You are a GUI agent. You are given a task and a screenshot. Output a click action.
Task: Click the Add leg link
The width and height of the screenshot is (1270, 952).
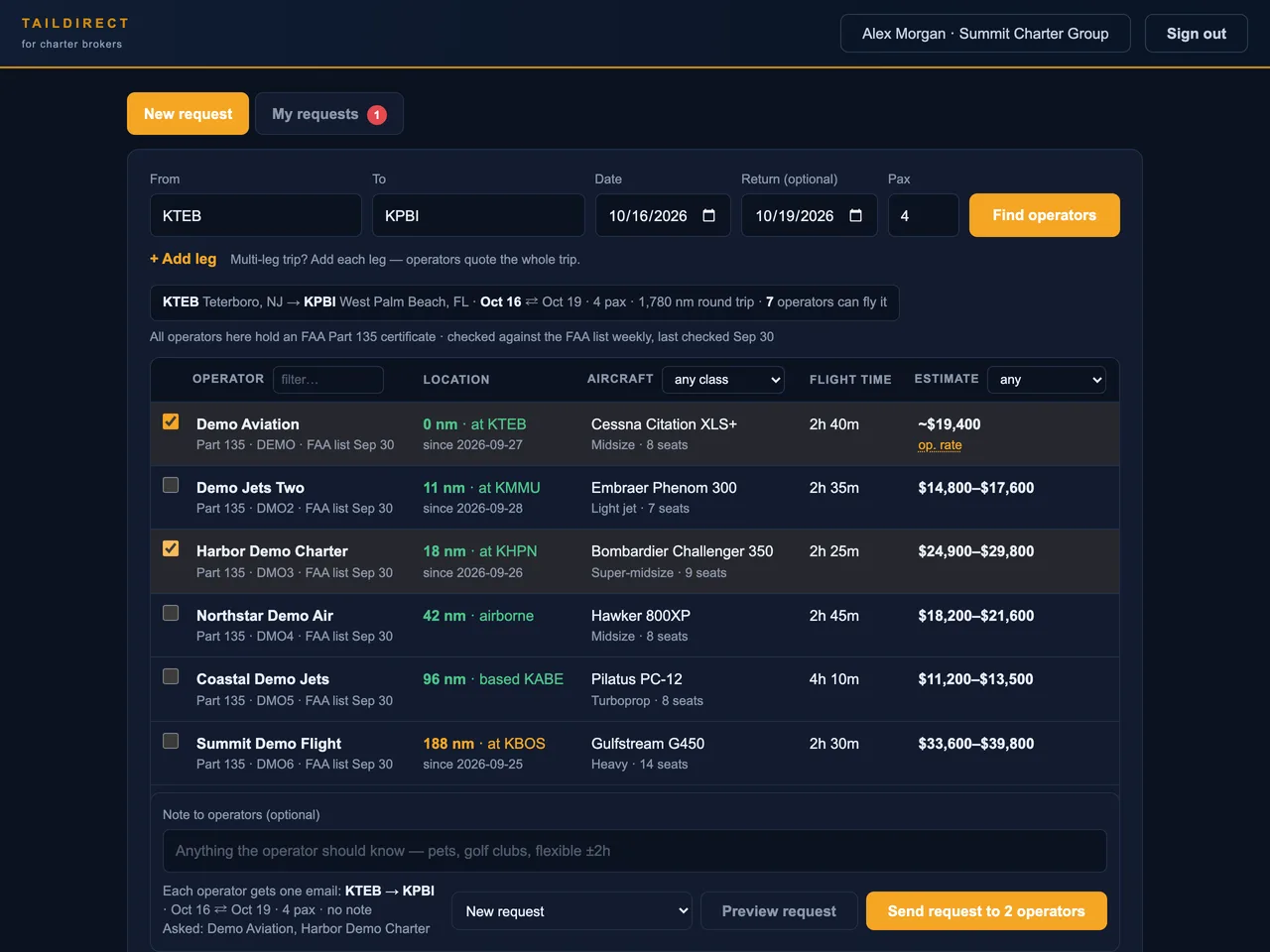click(x=183, y=259)
